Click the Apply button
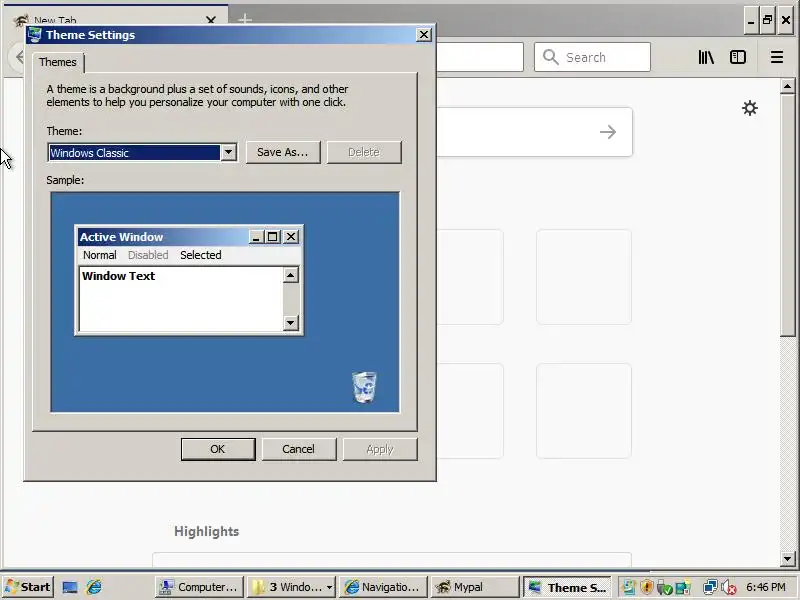This screenshot has width=800, height=600. 380,449
